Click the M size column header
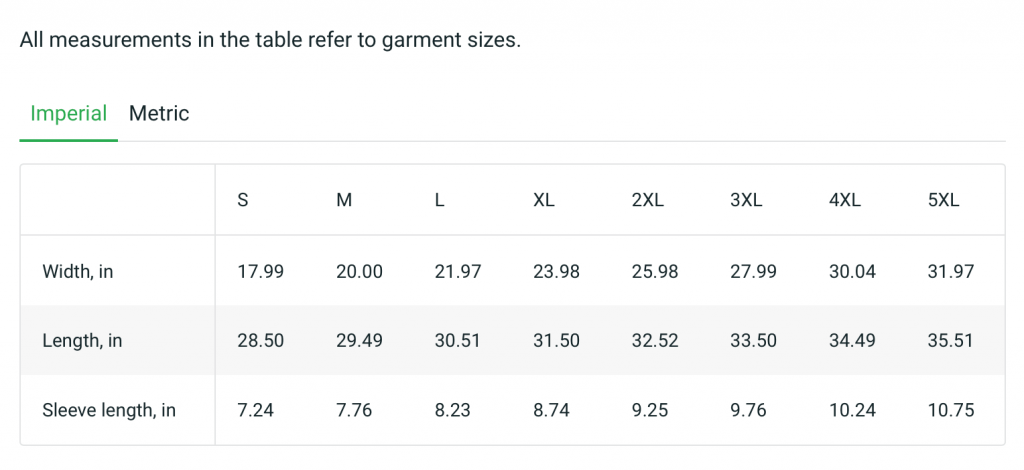This screenshot has width=1024, height=470. coord(344,200)
